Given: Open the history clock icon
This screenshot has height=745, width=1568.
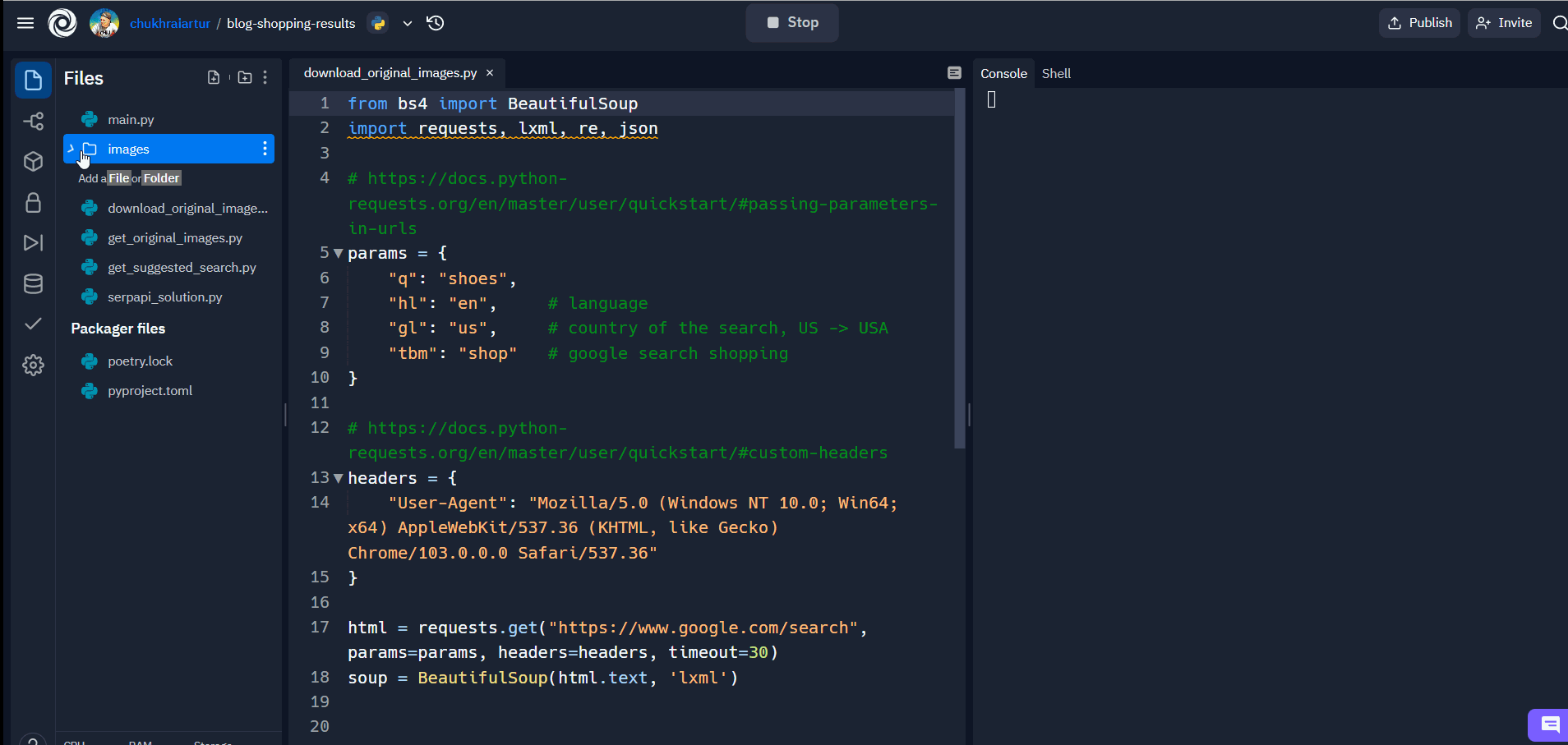Looking at the screenshot, I should tap(436, 23).
